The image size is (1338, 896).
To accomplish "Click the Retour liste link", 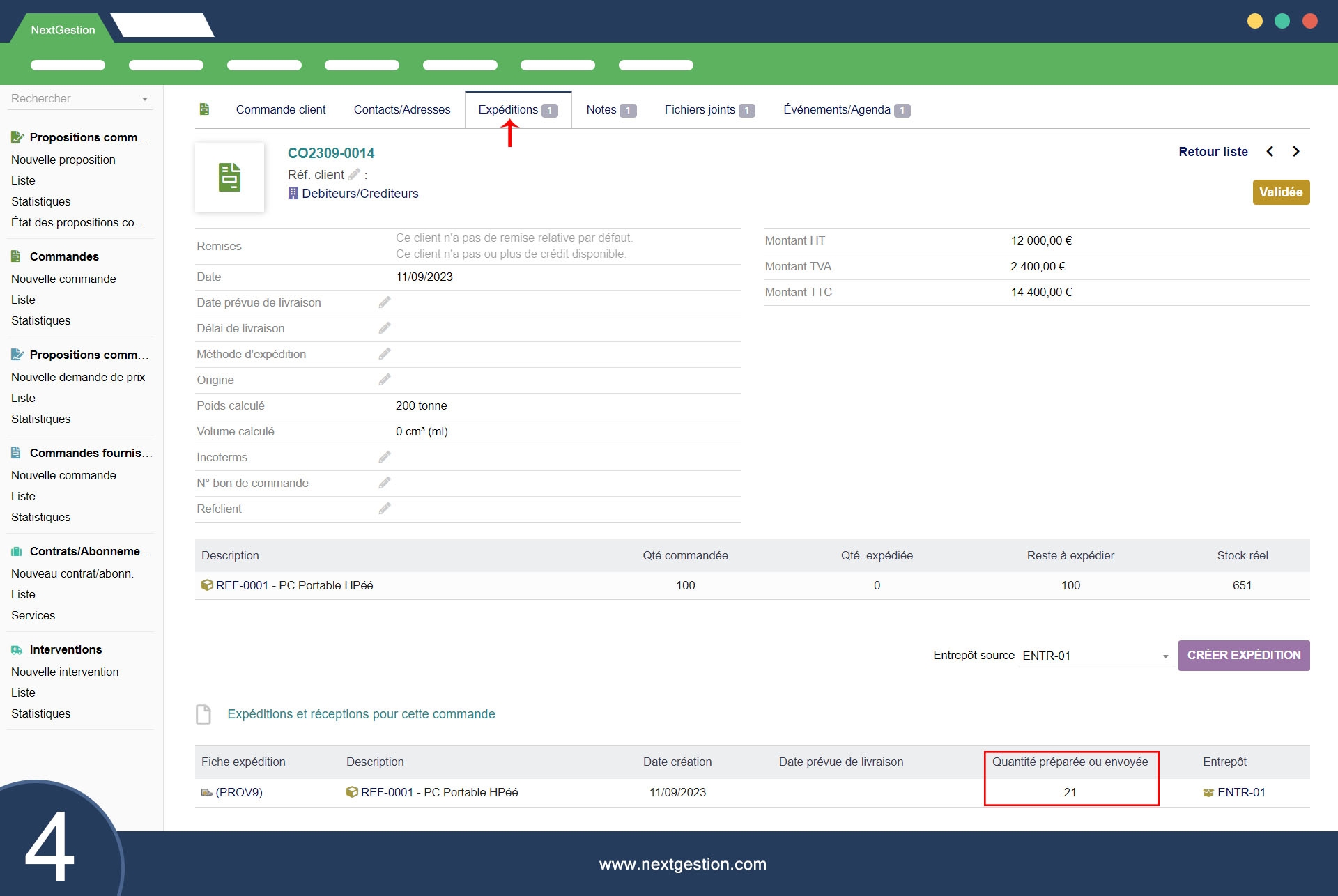I will coord(1213,152).
